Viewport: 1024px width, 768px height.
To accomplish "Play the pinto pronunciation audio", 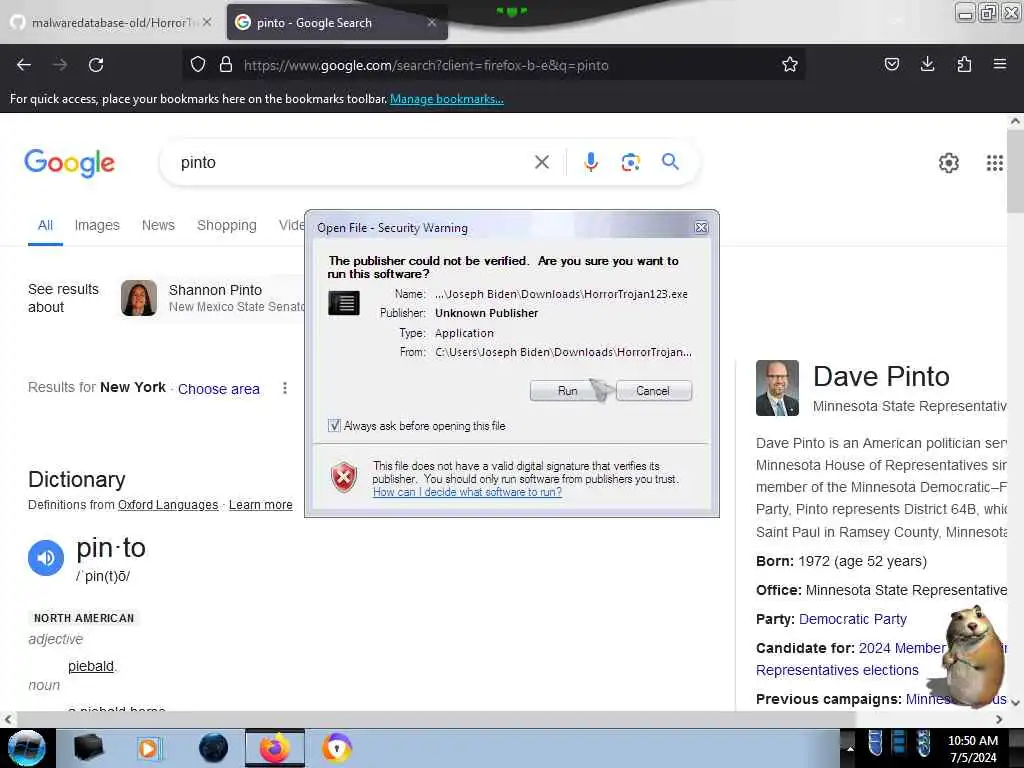I will coord(46,558).
